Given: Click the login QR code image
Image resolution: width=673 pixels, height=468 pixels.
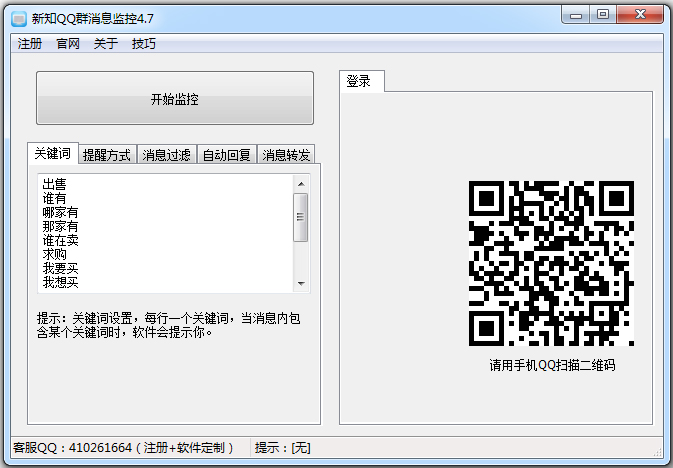Looking at the screenshot, I should pos(551,263).
